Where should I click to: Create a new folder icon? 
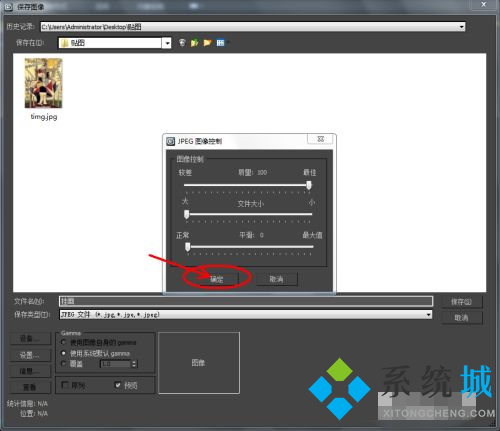pos(207,42)
